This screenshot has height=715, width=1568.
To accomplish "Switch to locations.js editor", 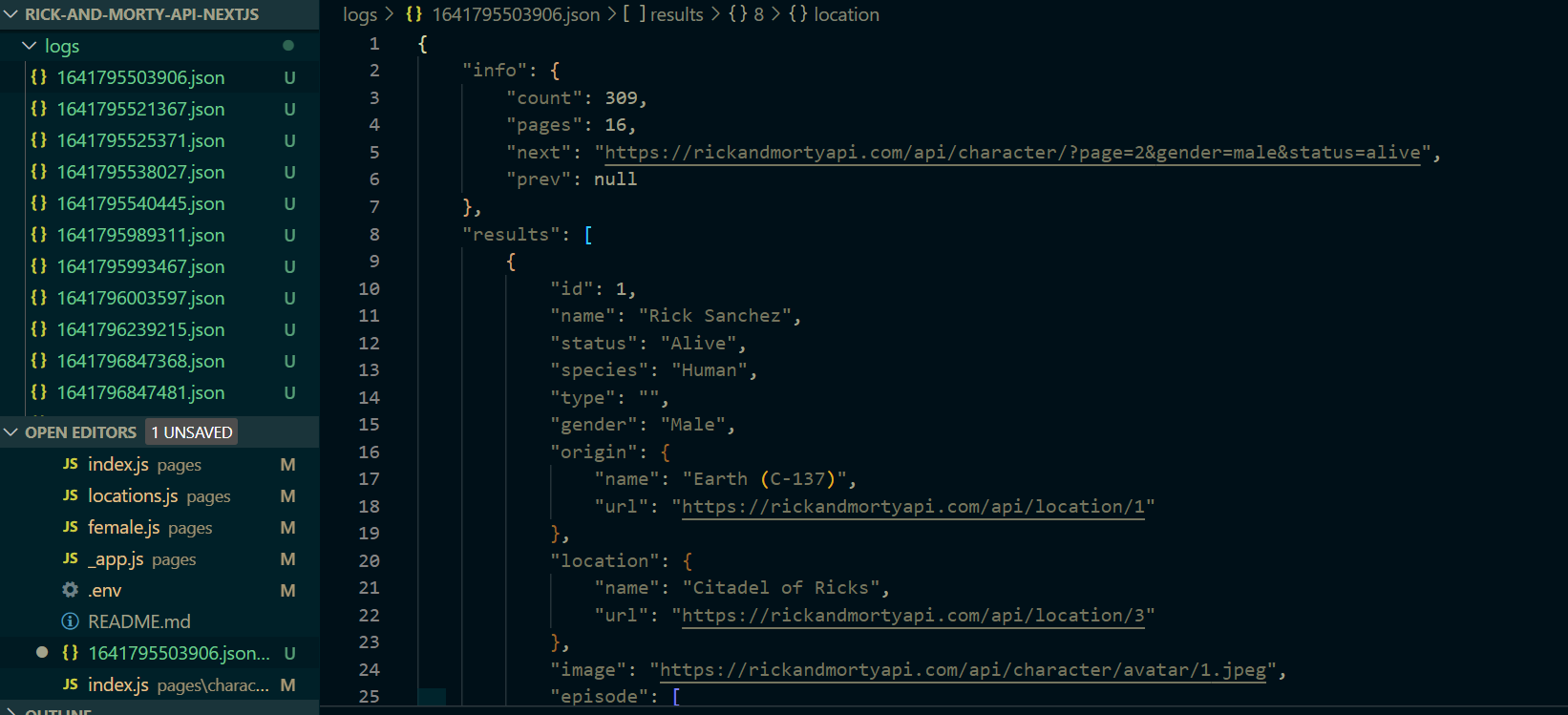I will coord(159,495).
